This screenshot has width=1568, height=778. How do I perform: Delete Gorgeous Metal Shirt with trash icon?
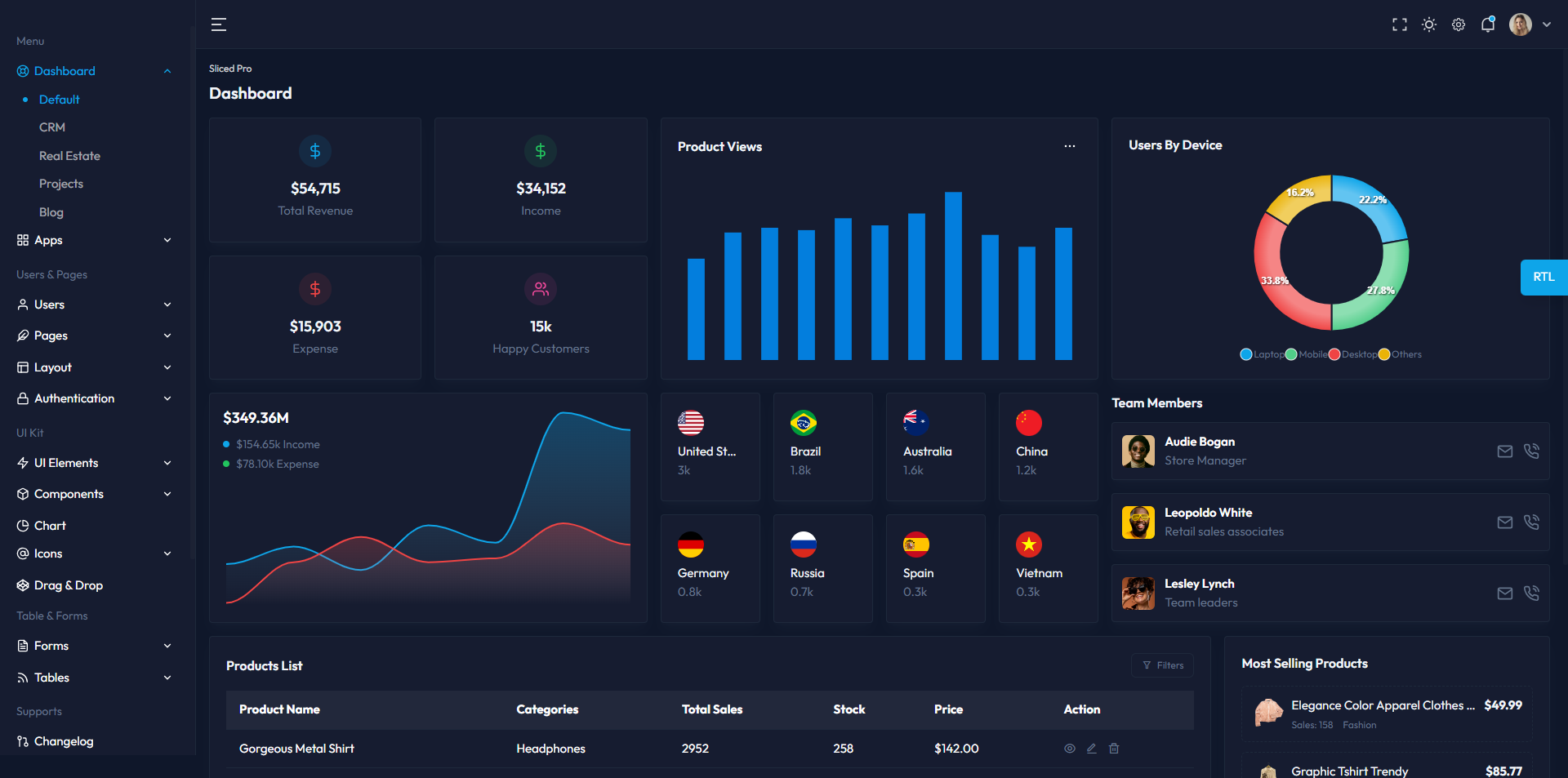pyautogui.click(x=1114, y=749)
